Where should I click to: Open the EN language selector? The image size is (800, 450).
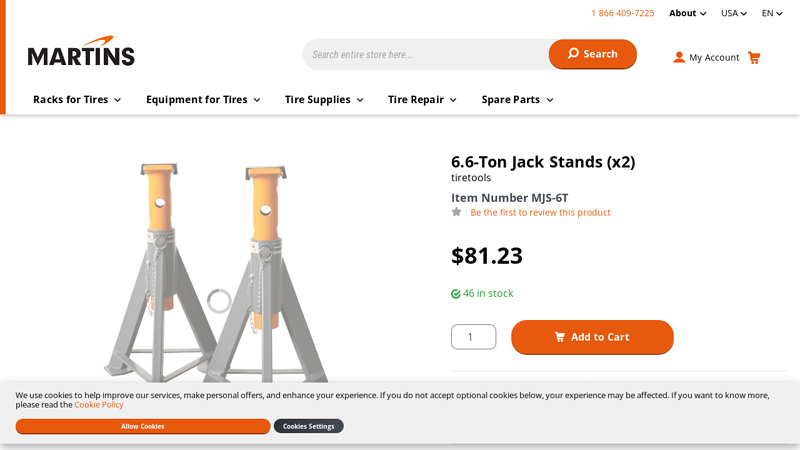772,13
